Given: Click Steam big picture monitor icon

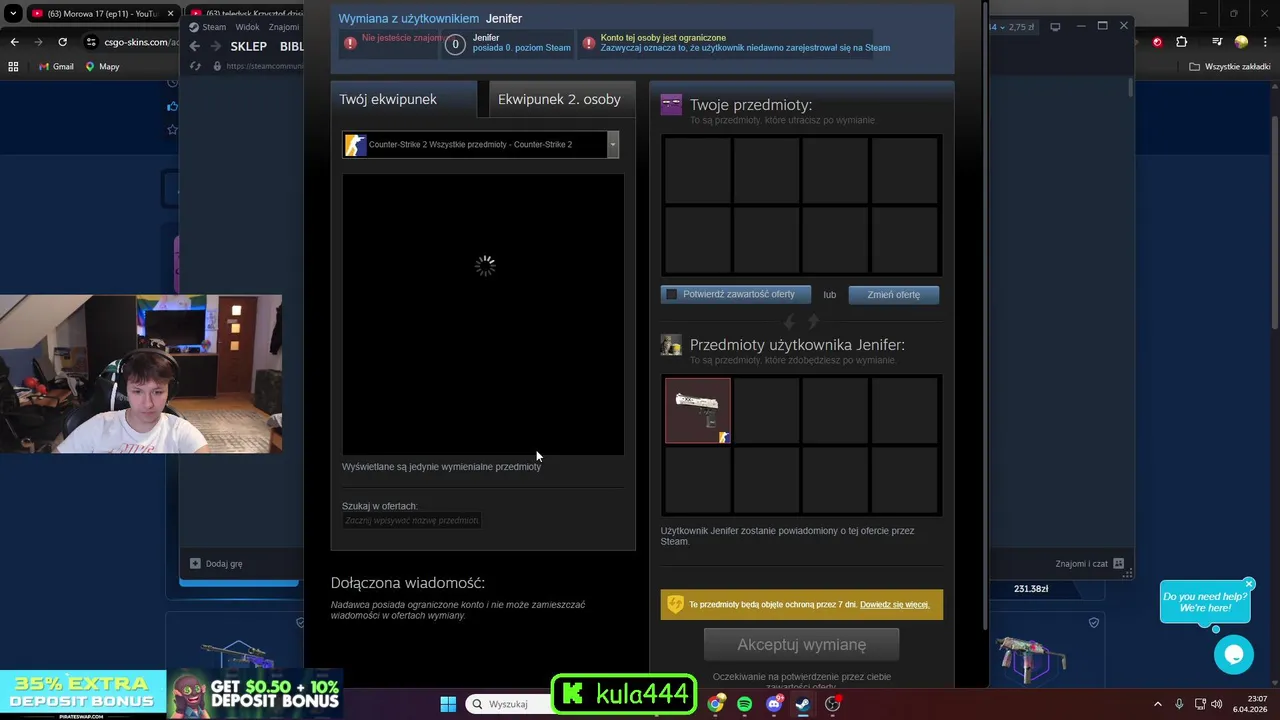Looking at the screenshot, I should pyautogui.click(x=1056, y=27).
